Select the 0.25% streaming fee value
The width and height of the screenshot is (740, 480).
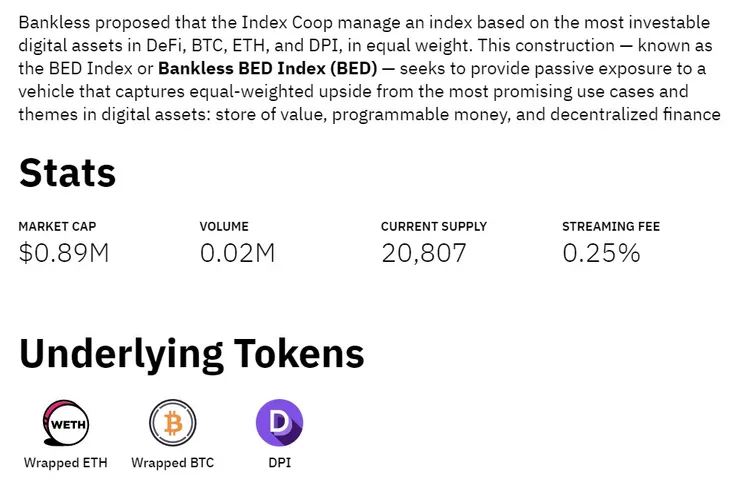tap(601, 253)
